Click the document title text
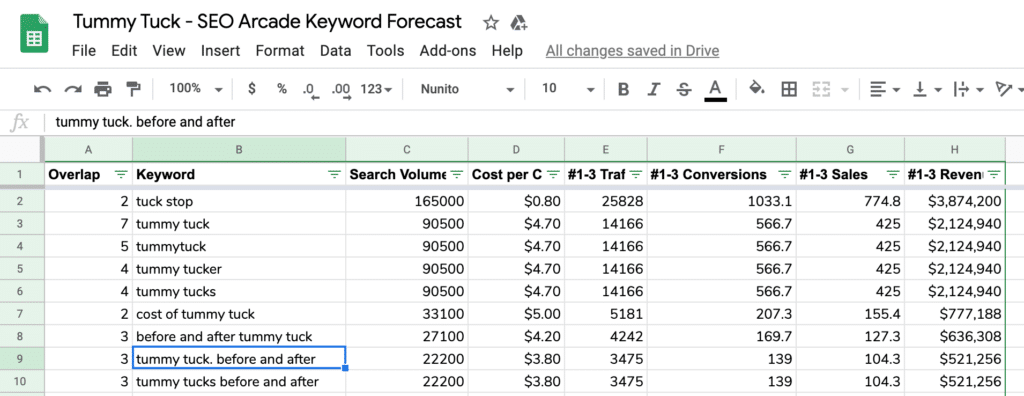This screenshot has width=1024, height=396. pos(267,22)
